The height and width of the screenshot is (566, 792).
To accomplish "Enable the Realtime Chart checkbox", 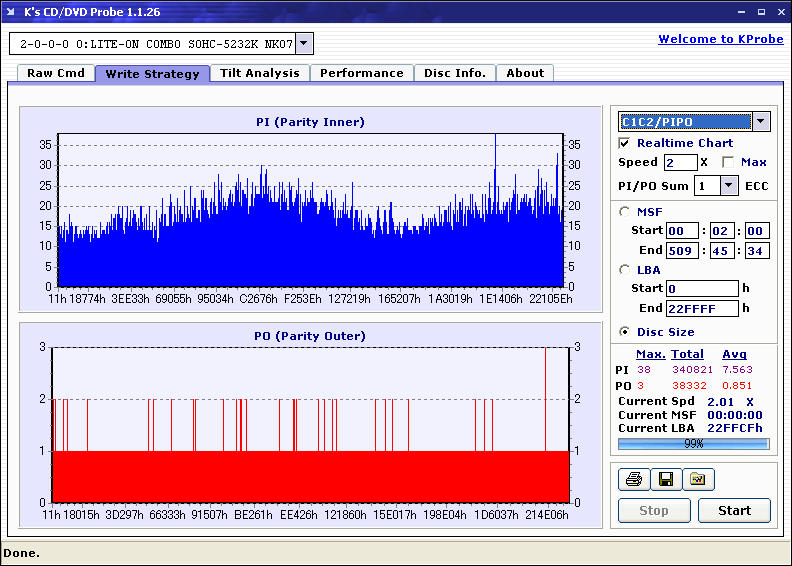I will coord(625,144).
